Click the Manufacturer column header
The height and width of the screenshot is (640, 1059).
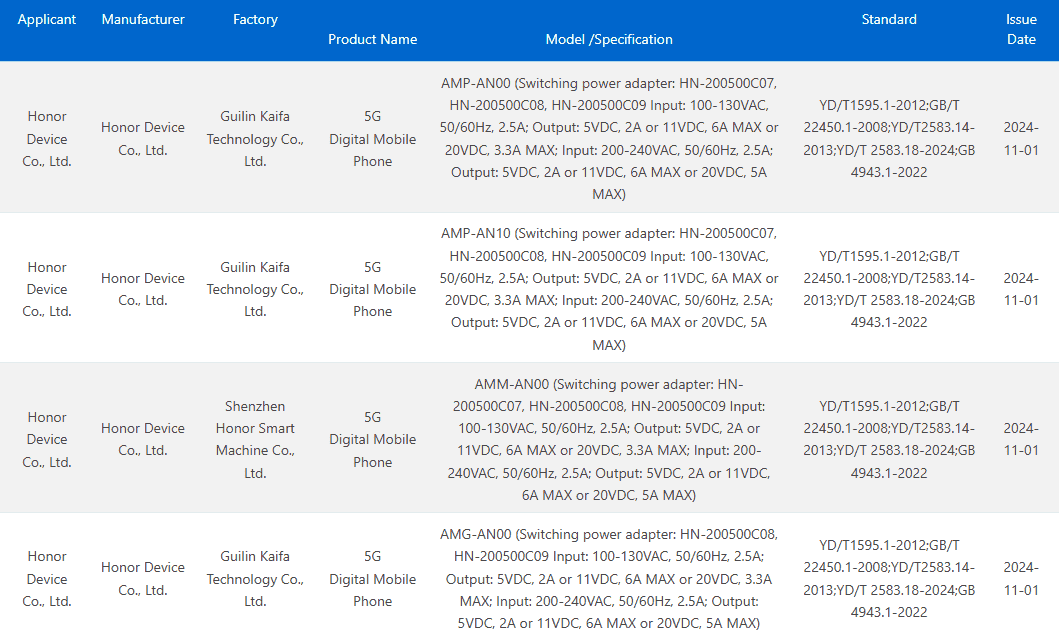pyautogui.click(x=141, y=19)
